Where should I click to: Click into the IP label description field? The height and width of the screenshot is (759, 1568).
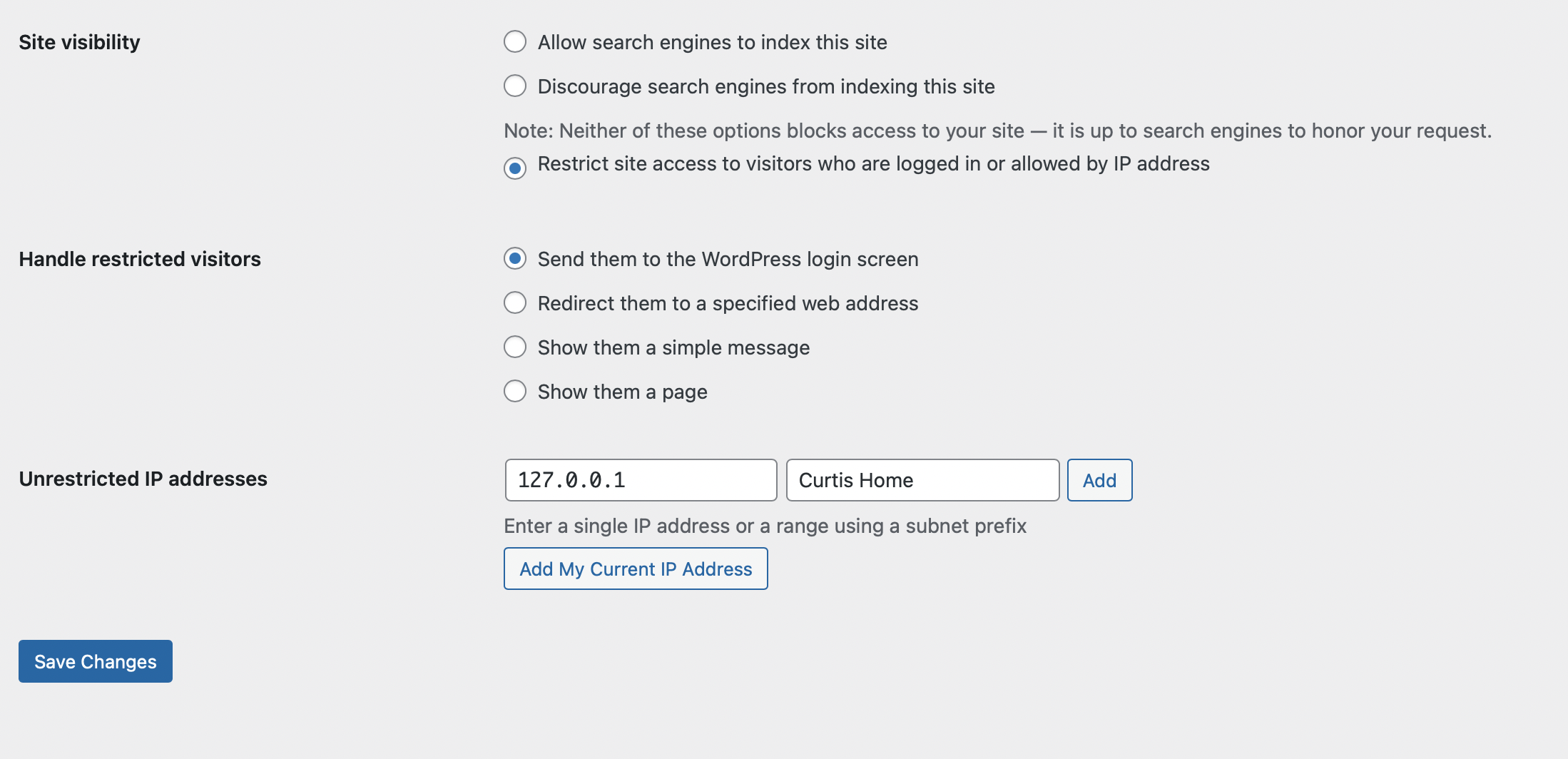pyautogui.click(x=922, y=480)
